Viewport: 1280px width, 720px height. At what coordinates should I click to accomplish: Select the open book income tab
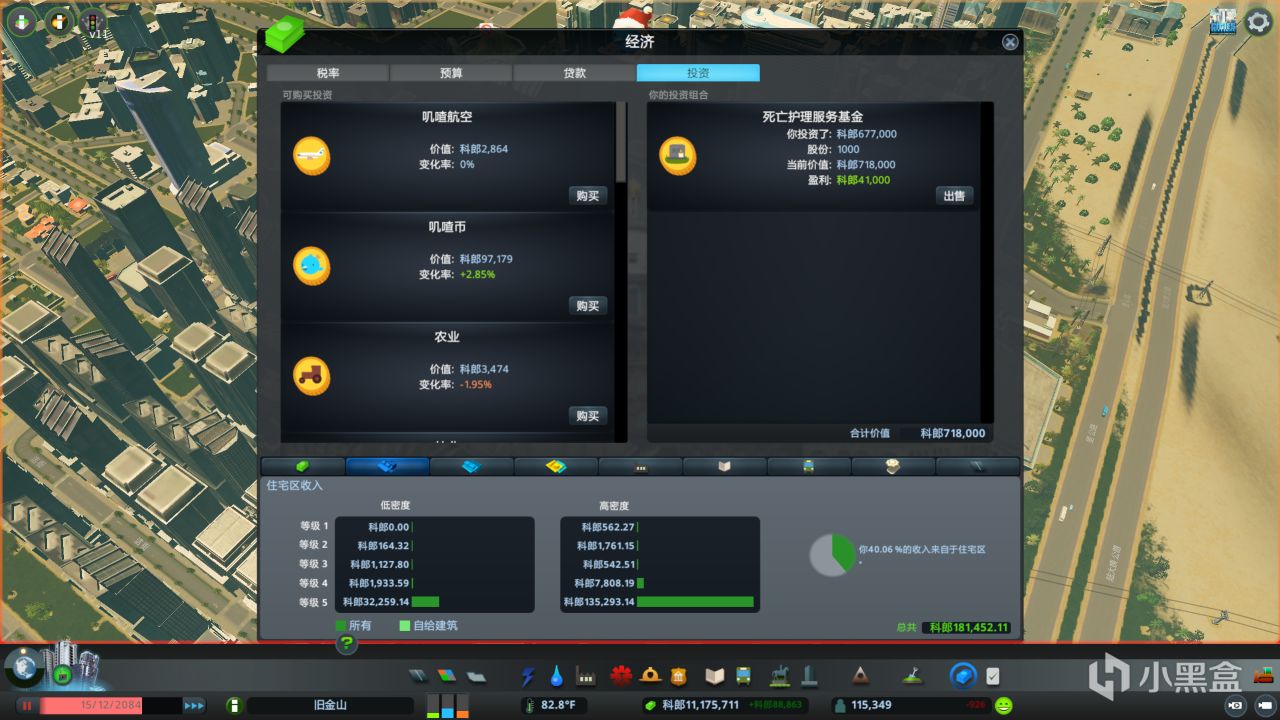point(725,466)
